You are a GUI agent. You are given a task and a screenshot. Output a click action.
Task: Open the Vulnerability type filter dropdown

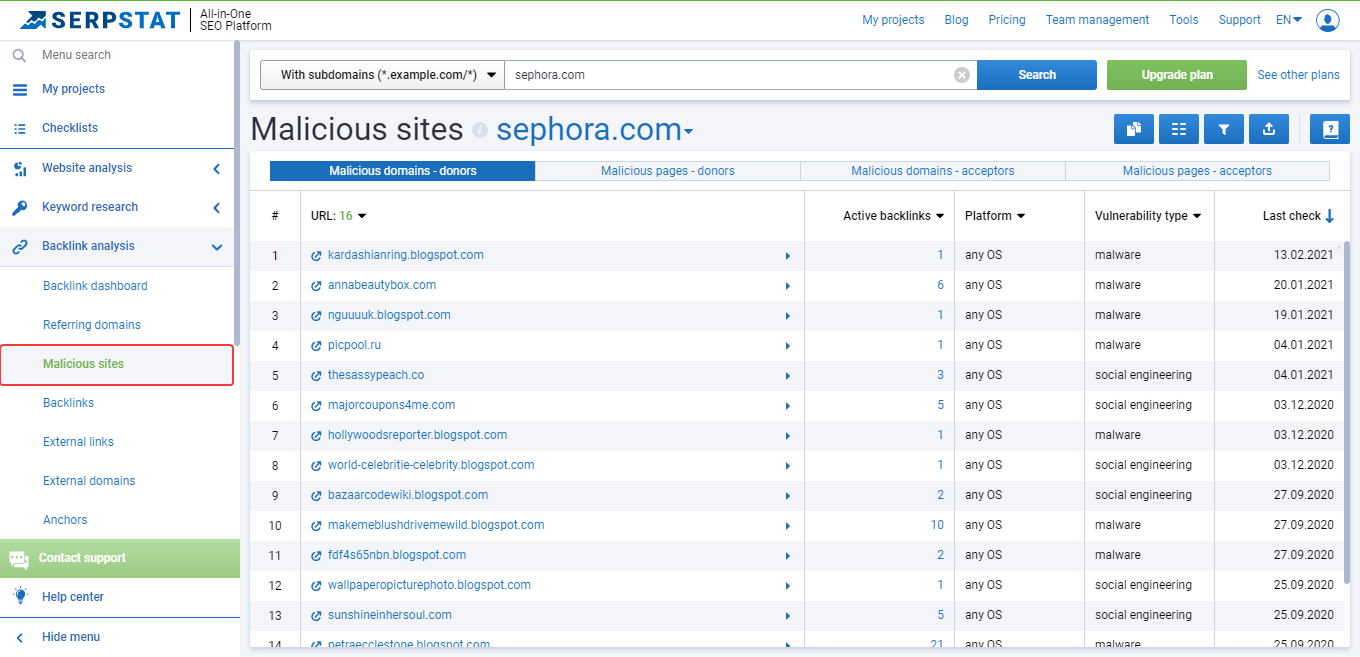pyautogui.click(x=1148, y=215)
